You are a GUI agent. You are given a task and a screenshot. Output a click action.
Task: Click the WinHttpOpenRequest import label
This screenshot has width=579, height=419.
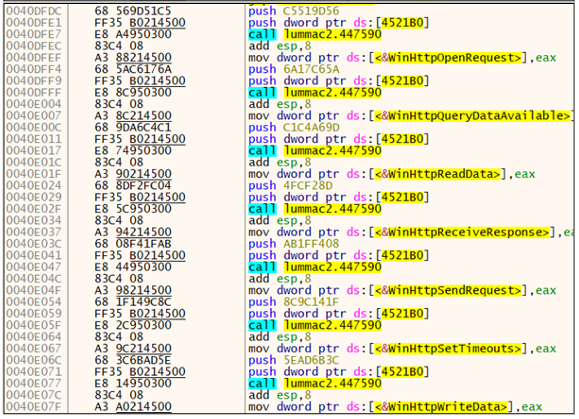pyautogui.click(x=449, y=58)
